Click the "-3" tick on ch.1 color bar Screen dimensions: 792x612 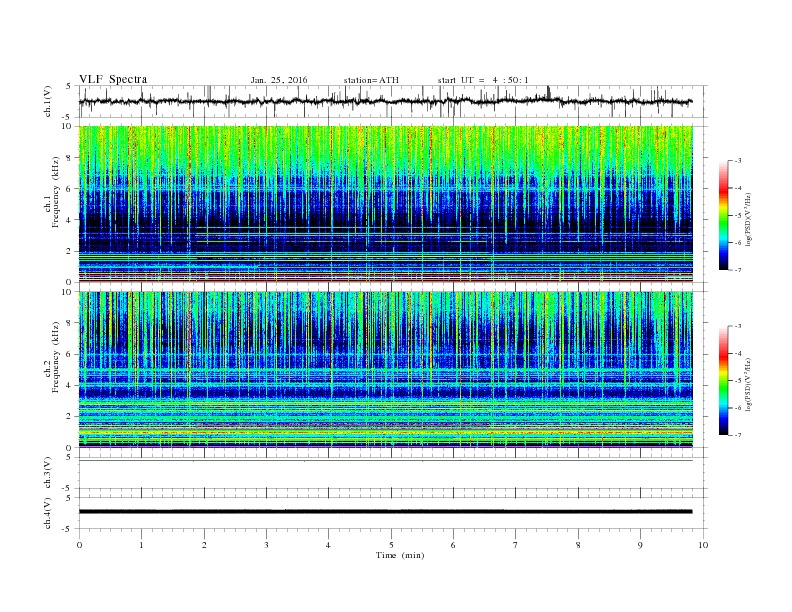(737, 161)
